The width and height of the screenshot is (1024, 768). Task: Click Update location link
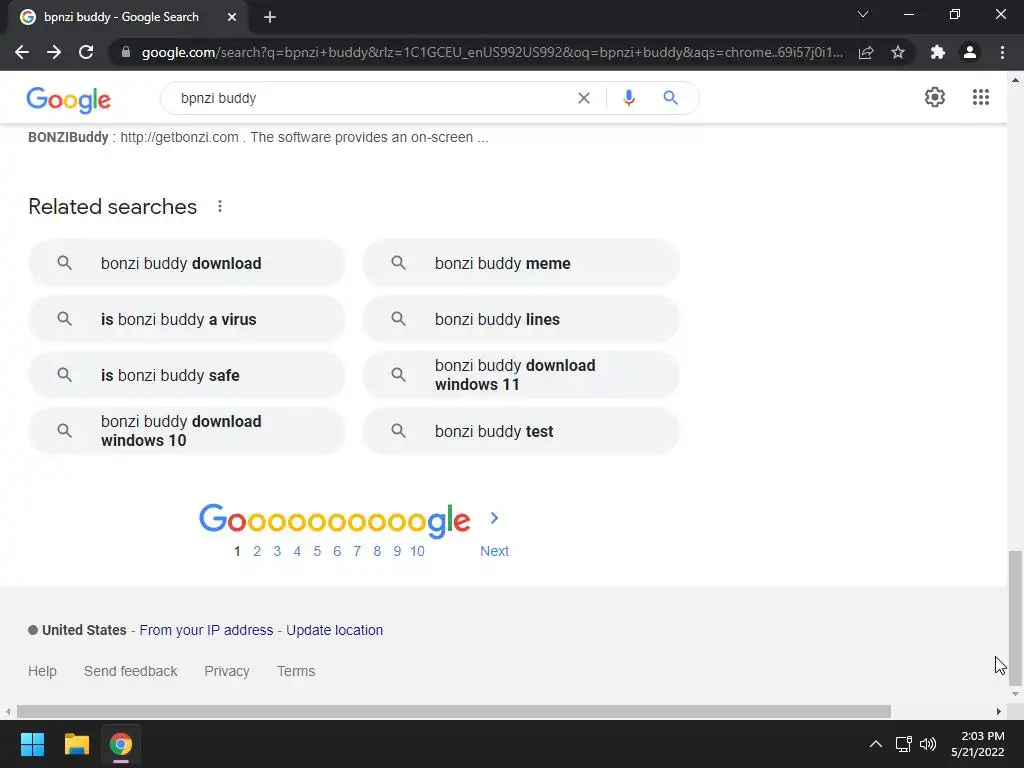tap(334, 630)
